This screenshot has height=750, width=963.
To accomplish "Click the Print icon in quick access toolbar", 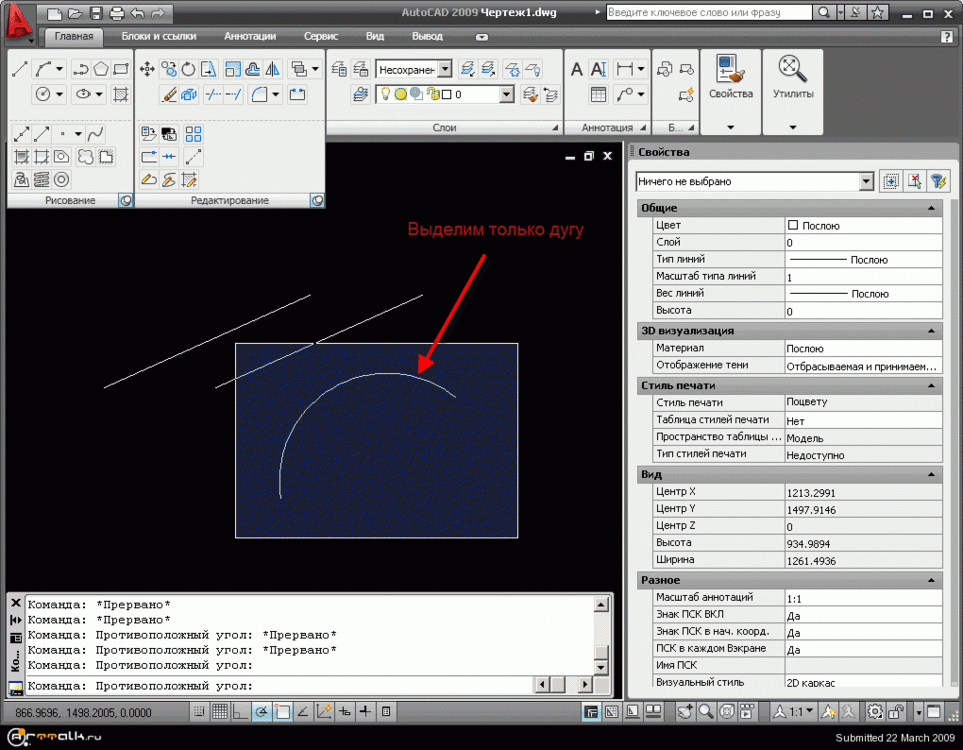I will click(x=116, y=14).
